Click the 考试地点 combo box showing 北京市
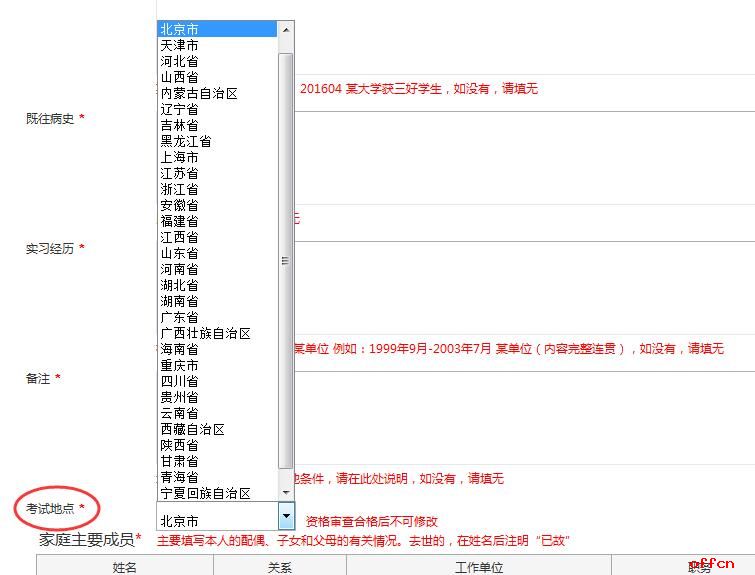This screenshot has height=575, width=755. click(x=216, y=520)
